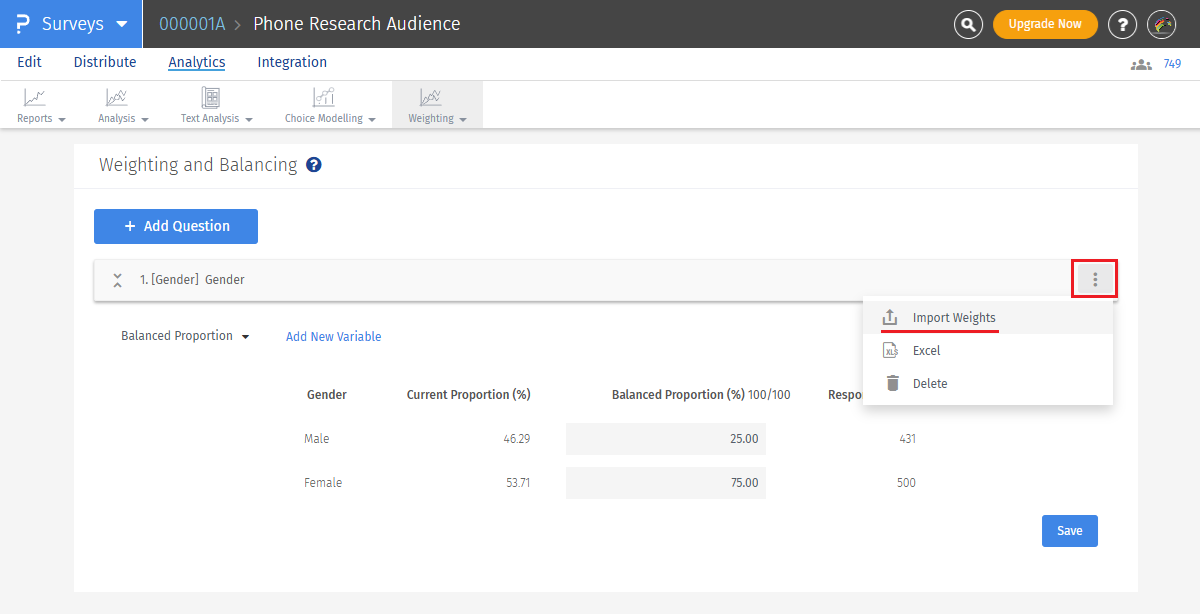Viewport: 1200px width, 614px height.
Task: Choose Excel export in the menu
Action: [x=926, y=351]
